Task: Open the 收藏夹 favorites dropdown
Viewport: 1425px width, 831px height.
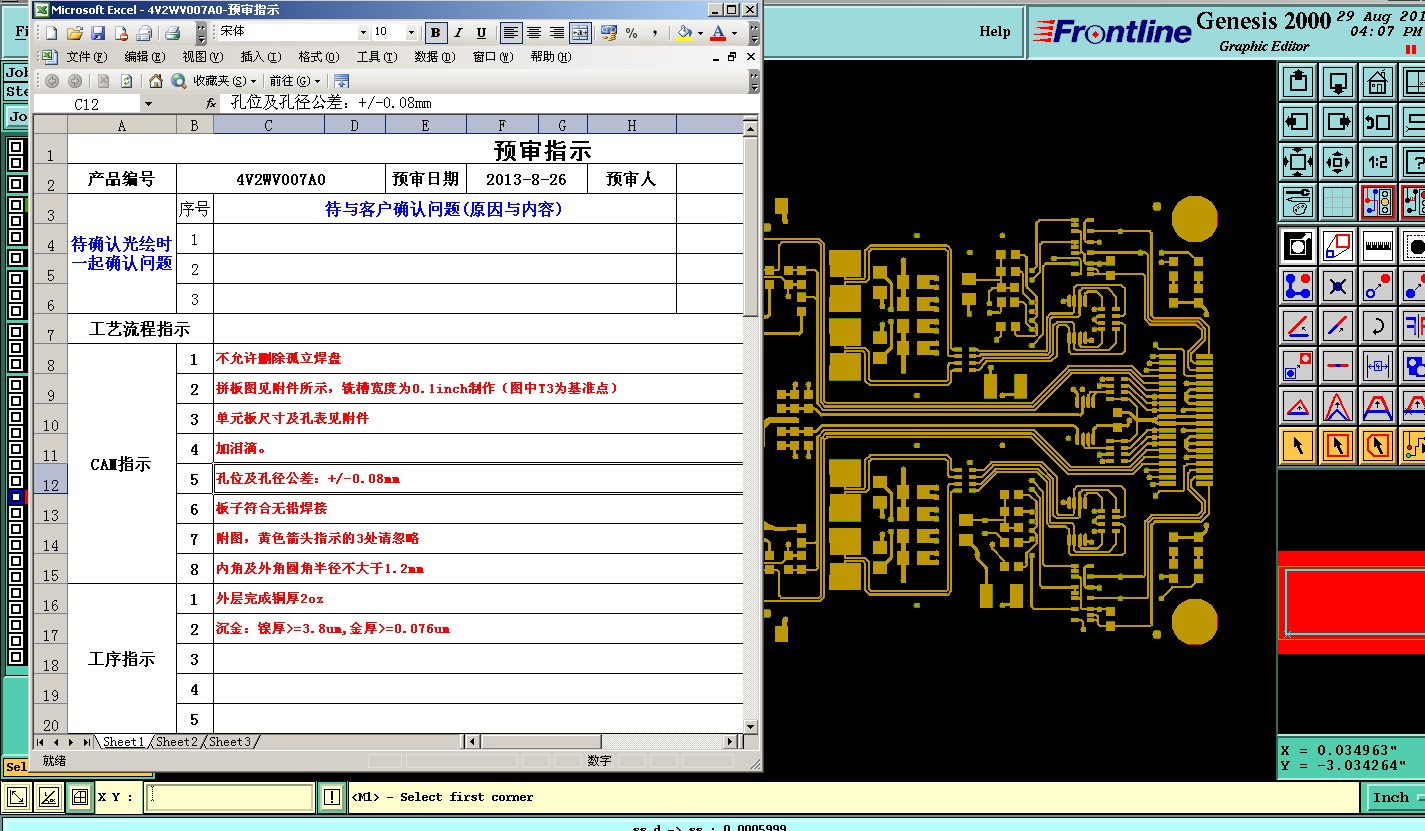Action: [x=225, y=81]
